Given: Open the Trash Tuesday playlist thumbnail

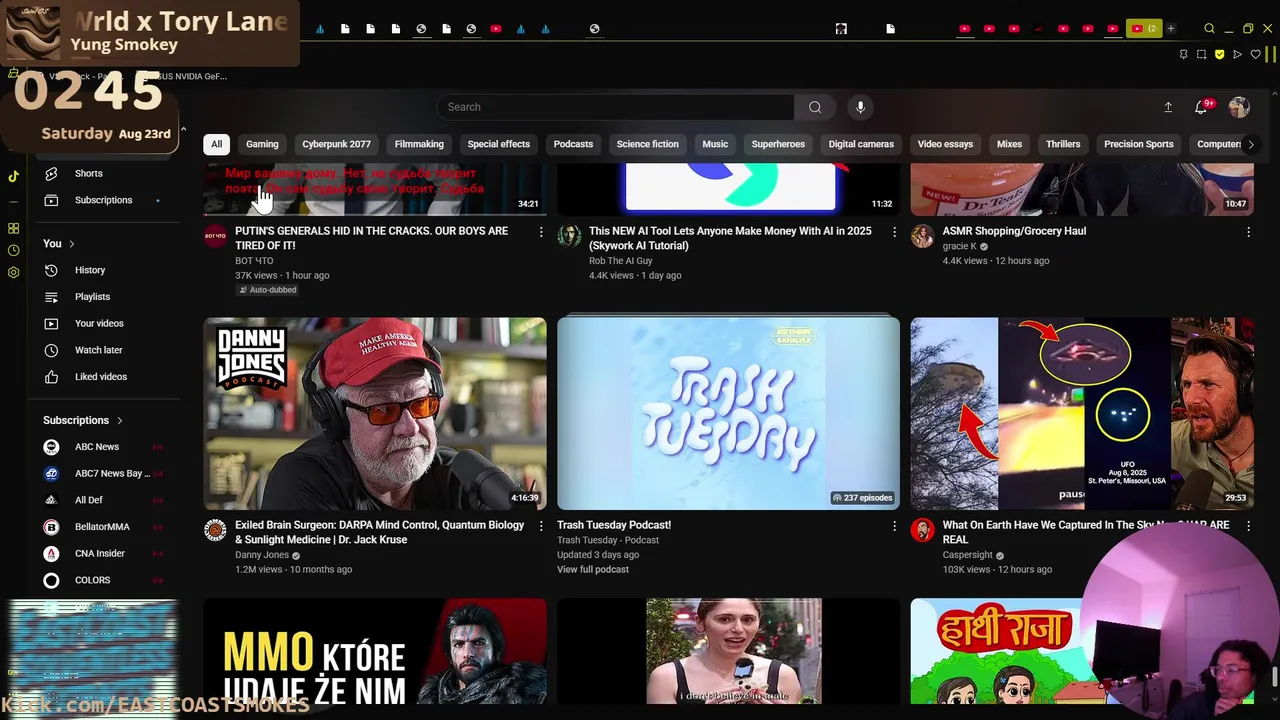Looking at the screenshot, I should 728,414.
